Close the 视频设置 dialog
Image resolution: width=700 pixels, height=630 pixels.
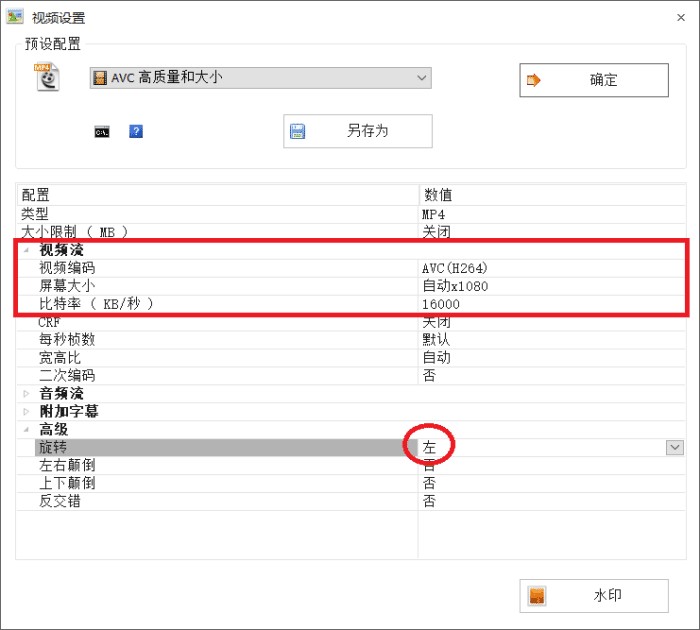tap(679, 17)
